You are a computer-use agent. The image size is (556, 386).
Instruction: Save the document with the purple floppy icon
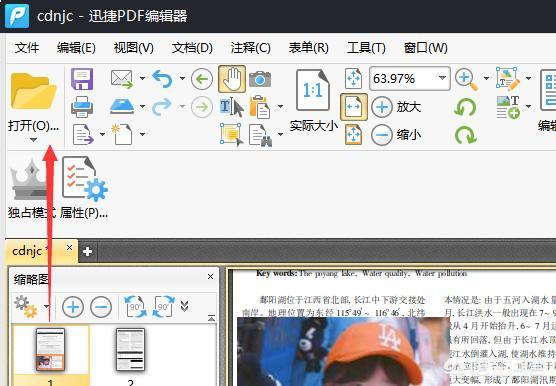[82, 79]
